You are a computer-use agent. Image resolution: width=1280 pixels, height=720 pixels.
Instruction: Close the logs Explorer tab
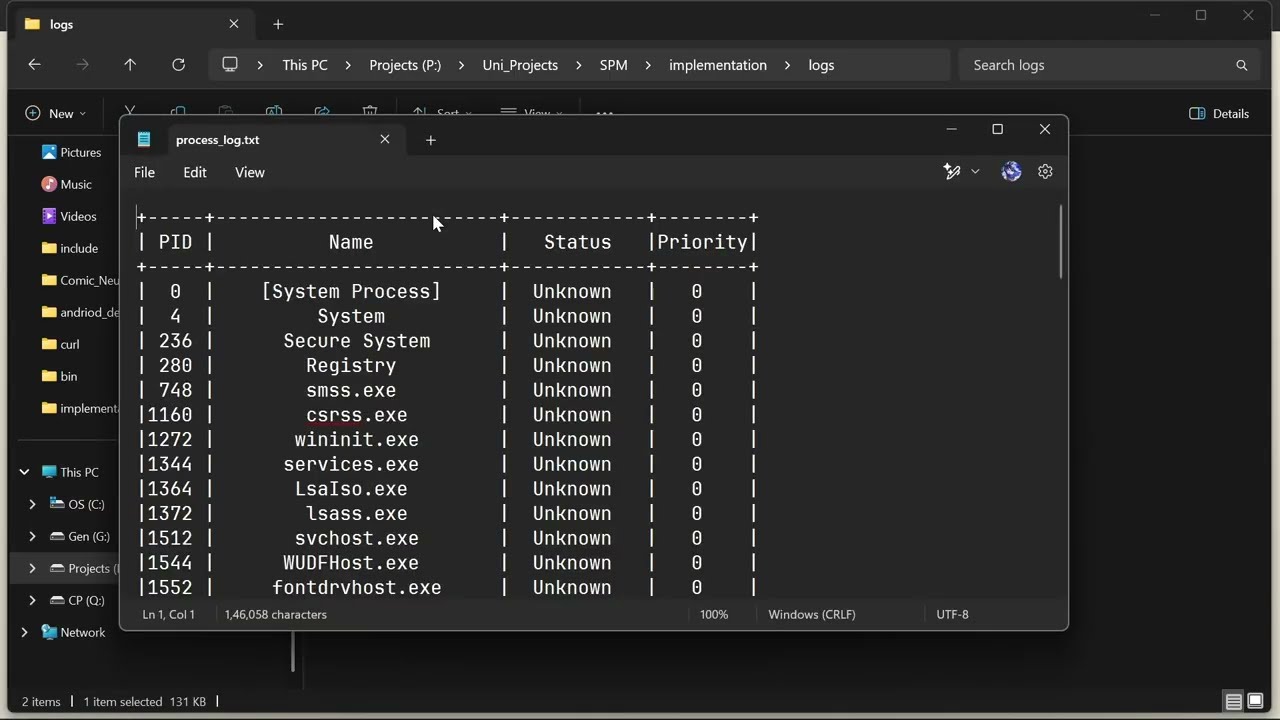[234, 24]
